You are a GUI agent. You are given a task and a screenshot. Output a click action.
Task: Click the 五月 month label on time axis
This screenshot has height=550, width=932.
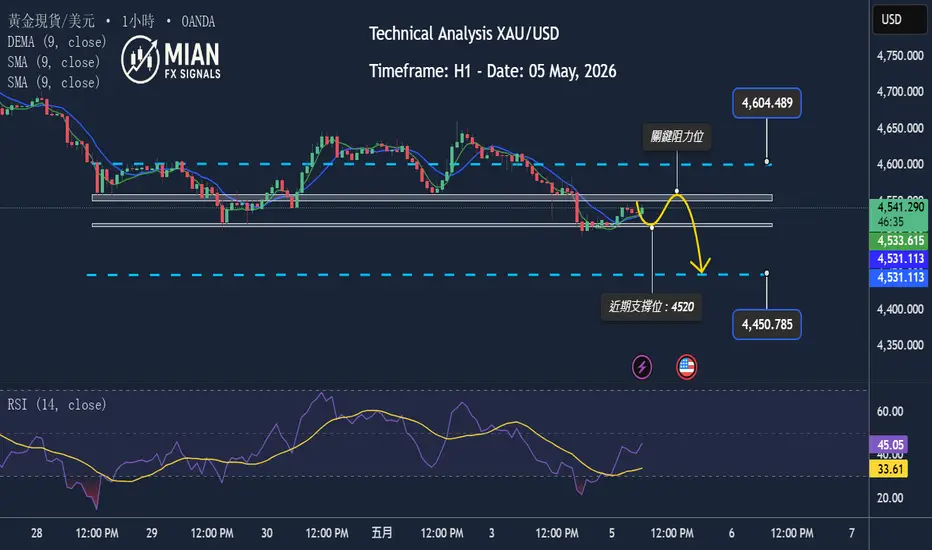click(x=382, y=533)
